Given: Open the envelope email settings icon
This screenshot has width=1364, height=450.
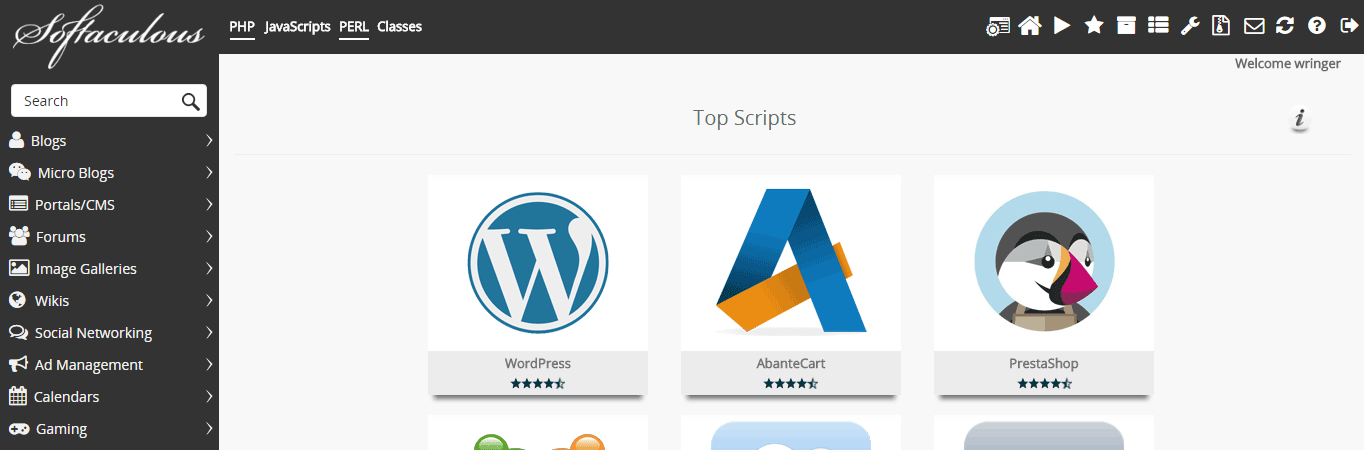Looking at the screenshot, I should (1254, 26).
